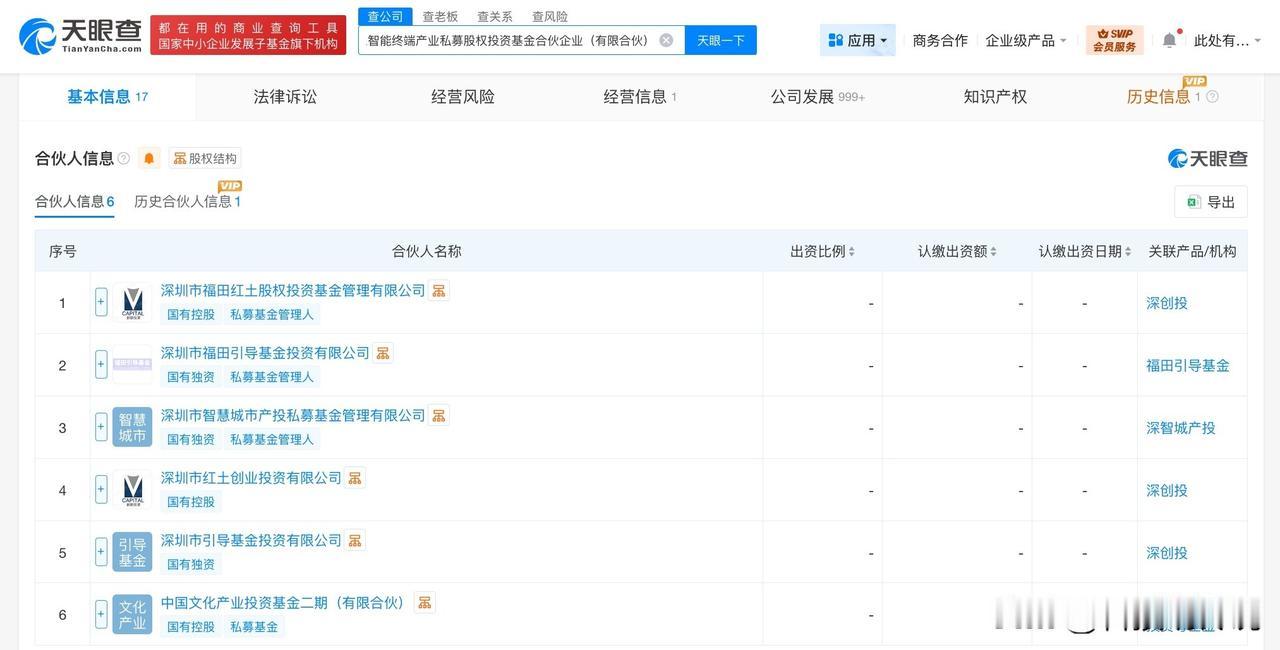The width and height of the screenshot is (1280, 650).
Task: Click the alert bell beside 合伙人信息
Action: (149, 158)
